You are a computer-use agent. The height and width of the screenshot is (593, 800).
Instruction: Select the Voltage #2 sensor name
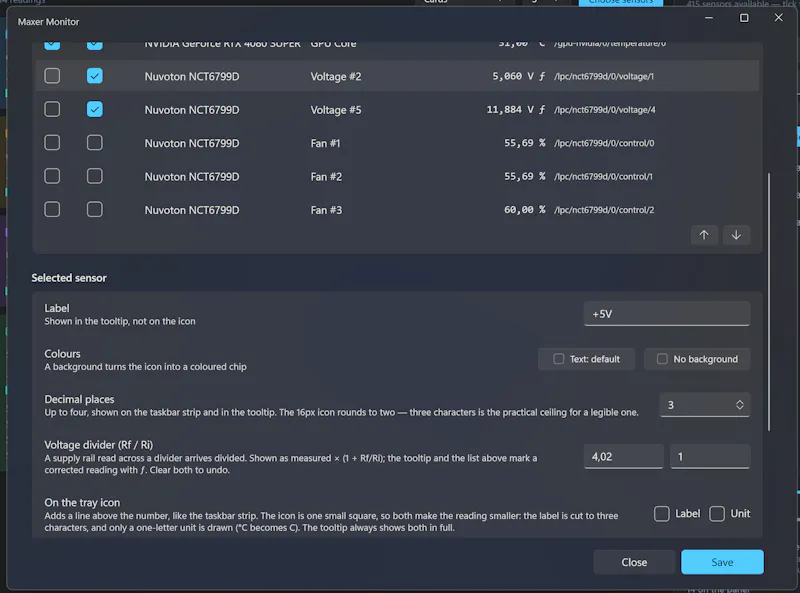pyautogui.click(x=336, y=77)
